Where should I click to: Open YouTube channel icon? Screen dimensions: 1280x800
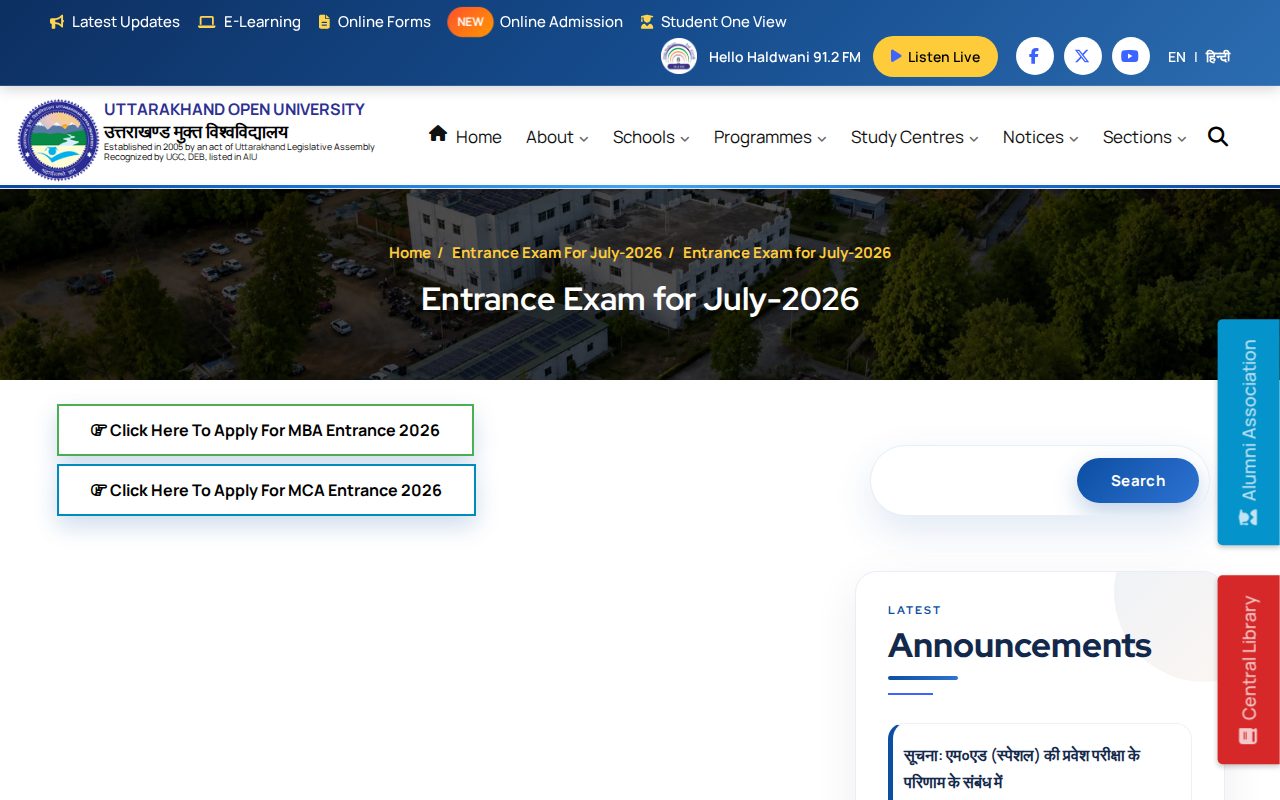[1130, 56]
